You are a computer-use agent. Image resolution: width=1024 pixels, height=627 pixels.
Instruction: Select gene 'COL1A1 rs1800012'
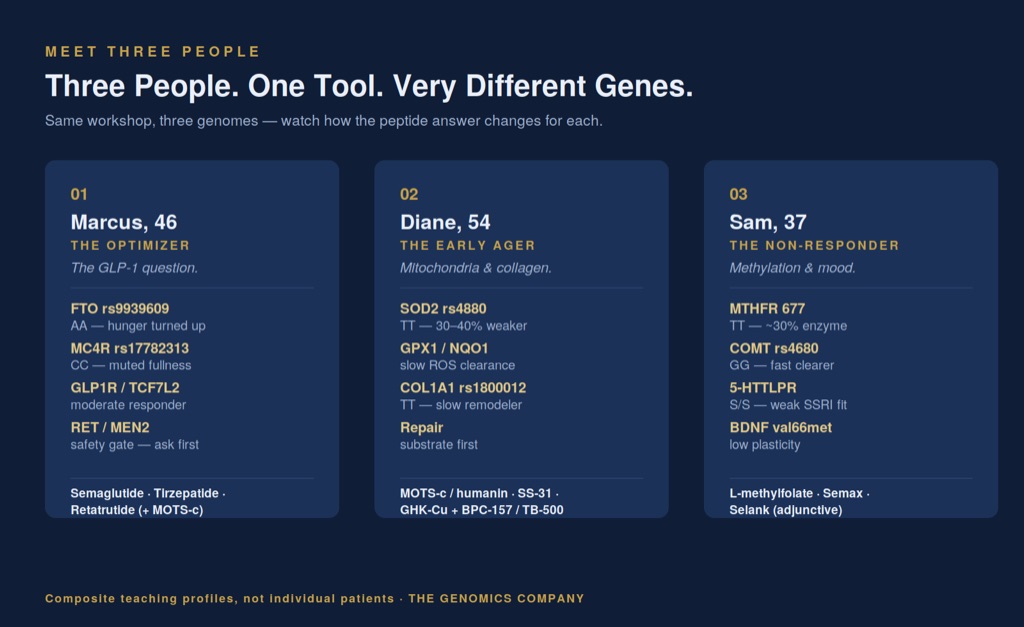(x=463, y=387)
